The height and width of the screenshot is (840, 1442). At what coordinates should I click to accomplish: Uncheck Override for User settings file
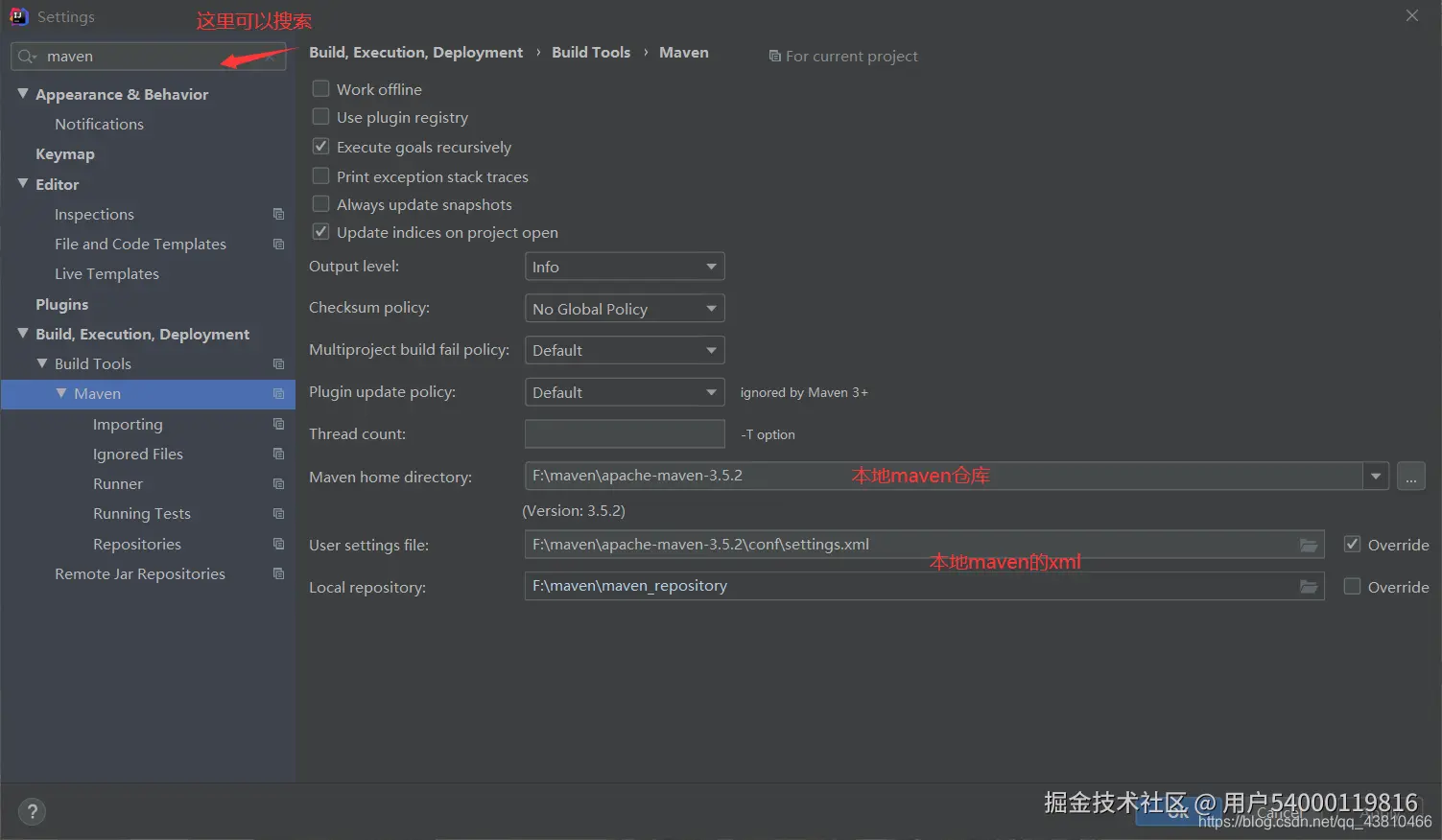(x=1352, y=545)
